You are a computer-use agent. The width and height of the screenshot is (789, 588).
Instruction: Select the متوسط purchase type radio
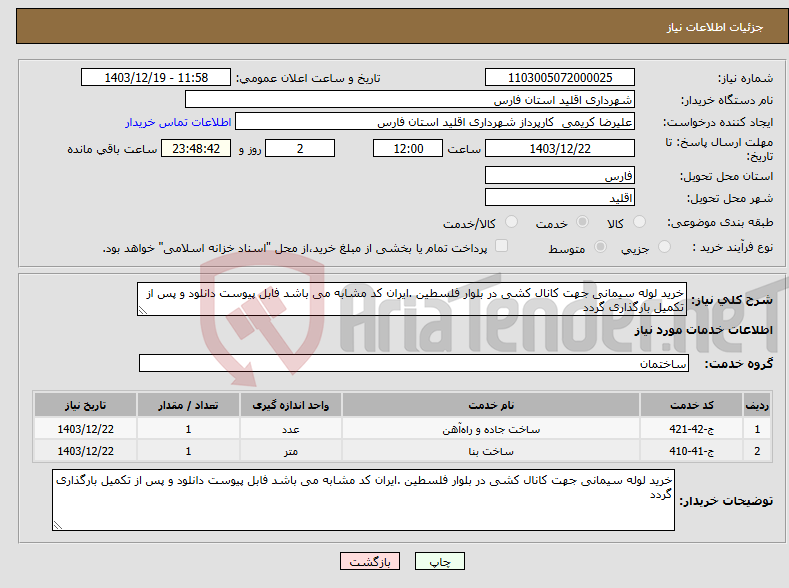[600, 246]
